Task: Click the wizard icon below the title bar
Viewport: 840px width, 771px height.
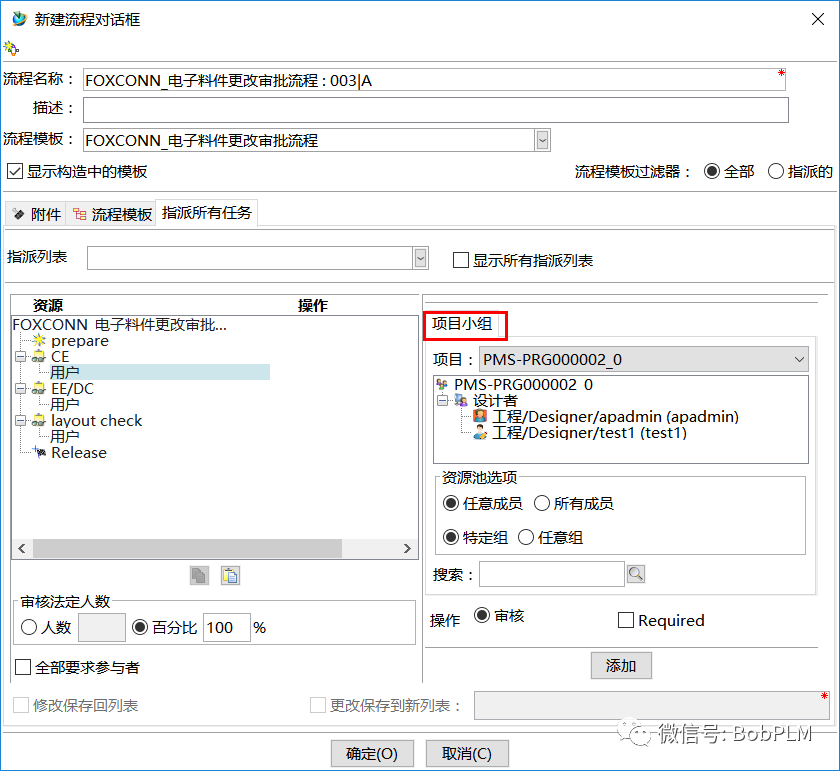Action: point(11,48)
